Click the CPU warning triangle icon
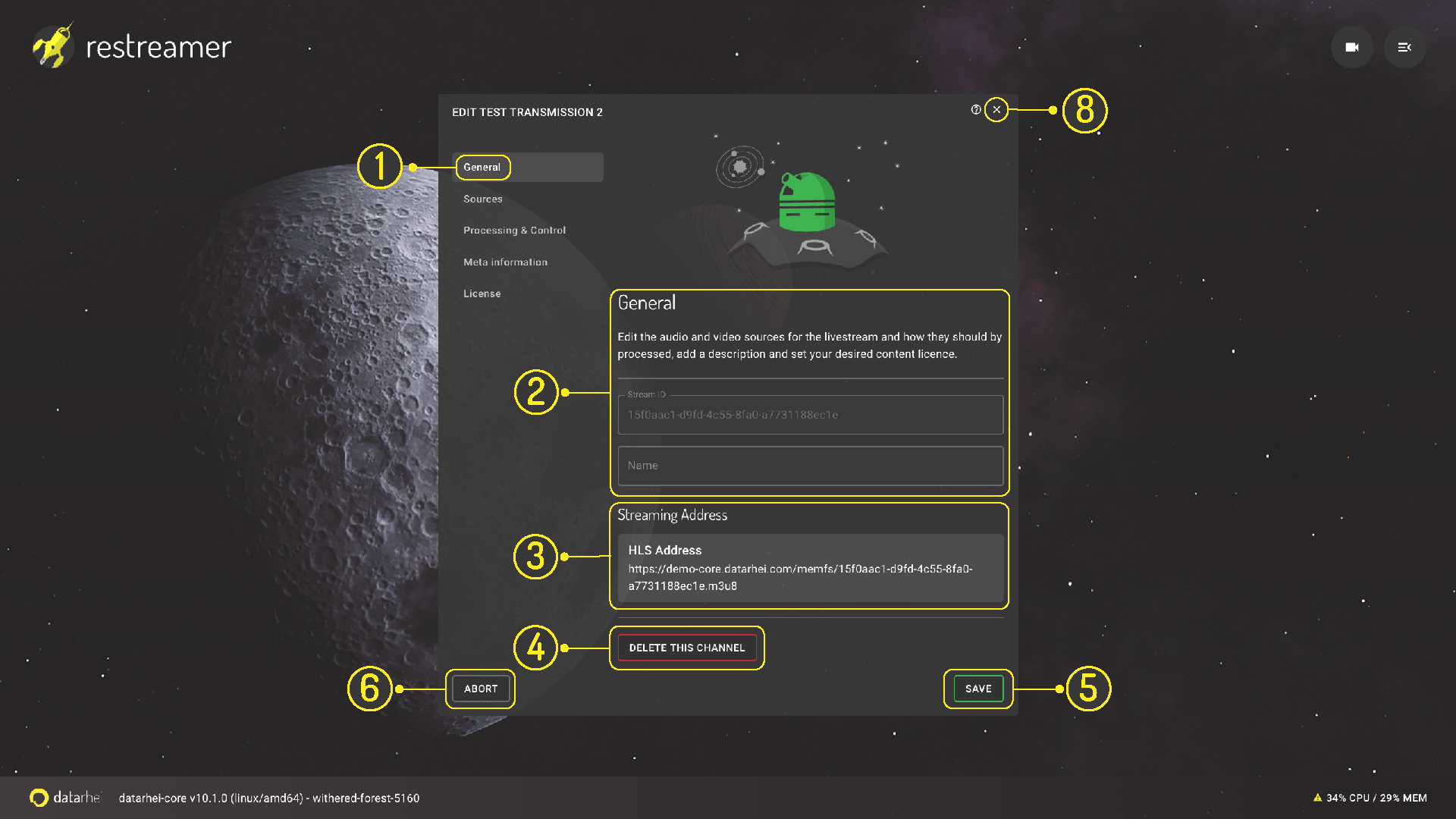1456x819 pixels. pyautogui.click(x=1317, y=798)
